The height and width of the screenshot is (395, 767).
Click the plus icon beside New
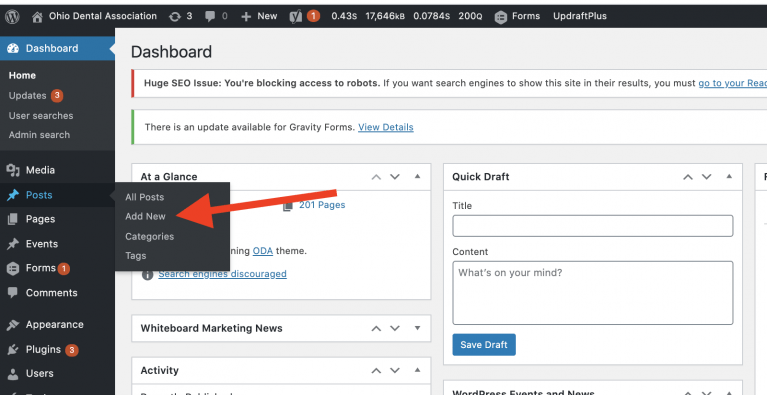[x=246, y=17]
